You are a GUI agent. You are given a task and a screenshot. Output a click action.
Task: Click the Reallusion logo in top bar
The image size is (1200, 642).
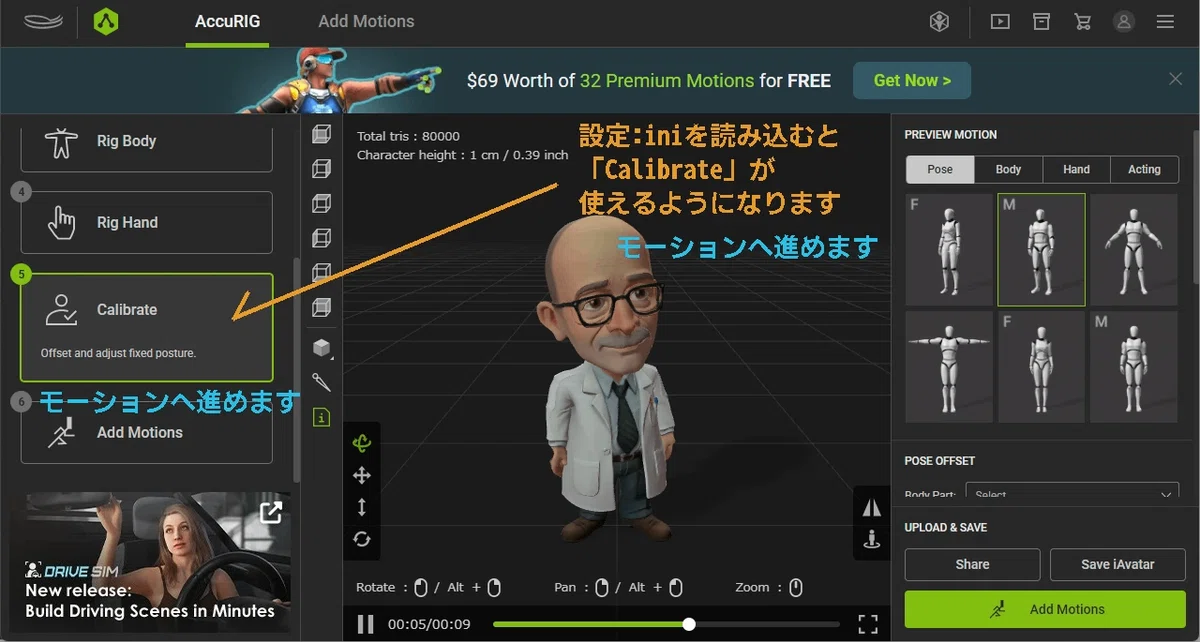[x=43, y=21]
